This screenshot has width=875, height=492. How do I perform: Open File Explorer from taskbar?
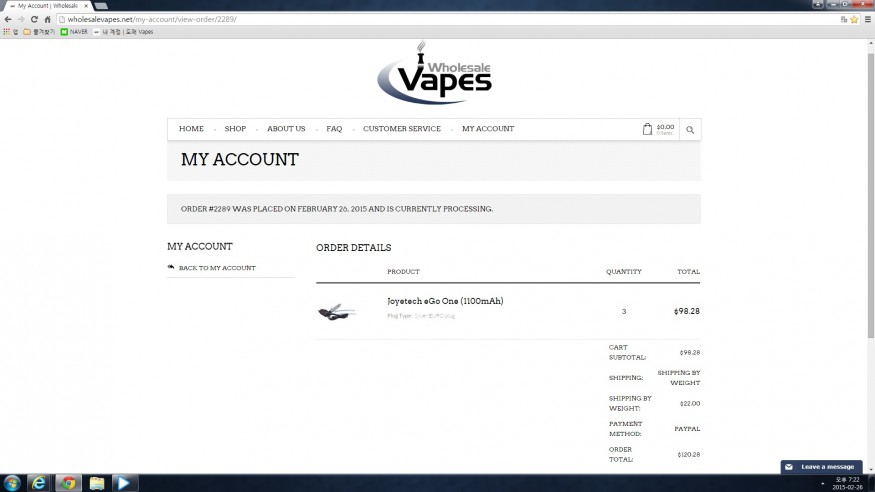point(97,483)
